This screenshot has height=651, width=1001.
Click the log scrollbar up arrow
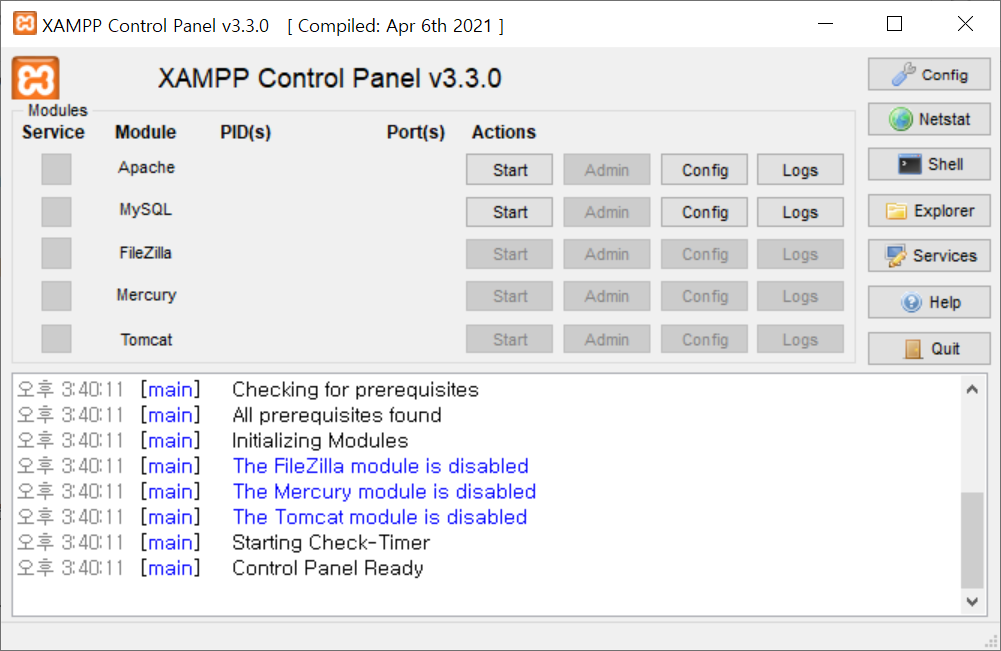972,389
